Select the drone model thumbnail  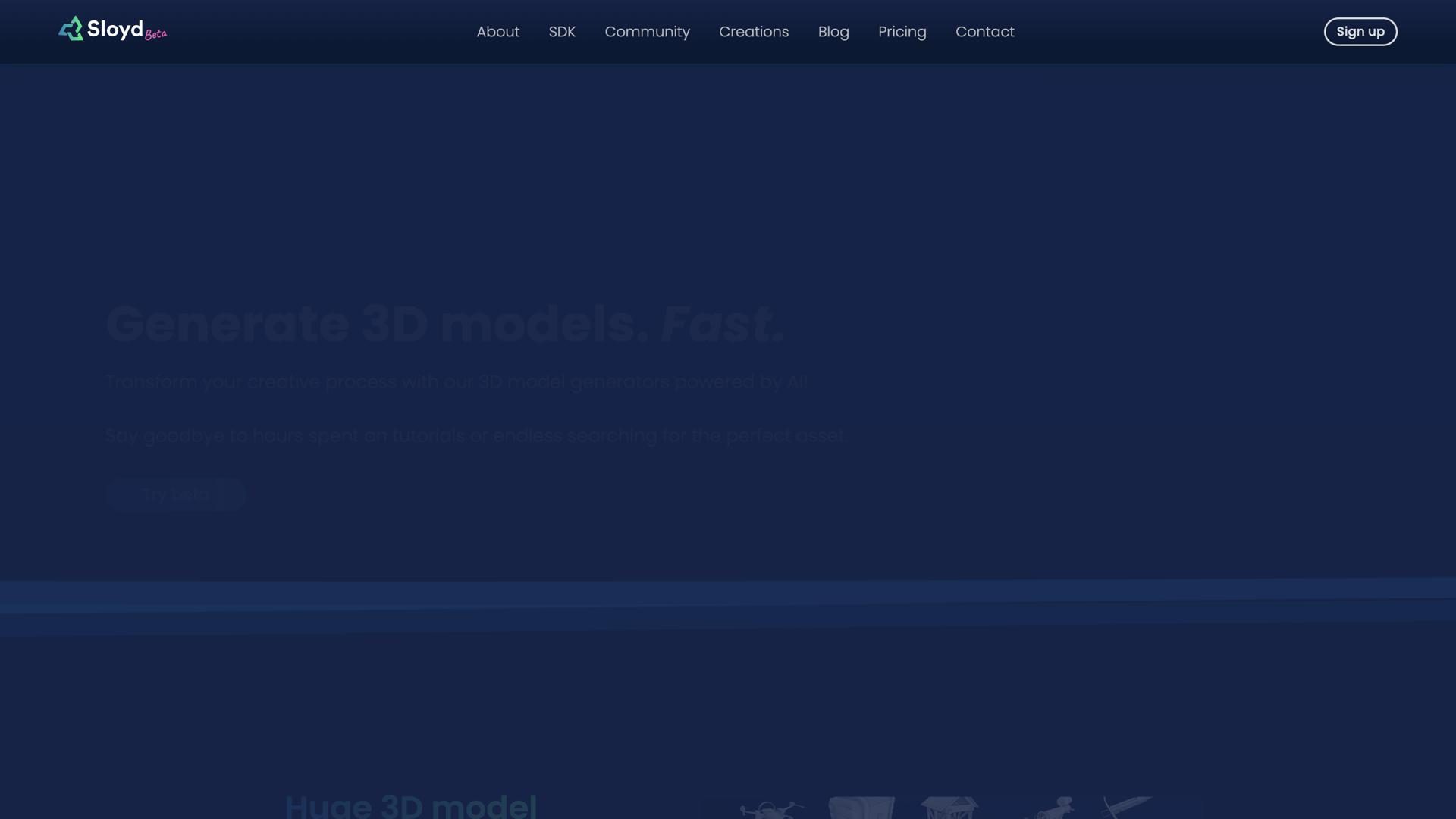[x=771, y=809]
